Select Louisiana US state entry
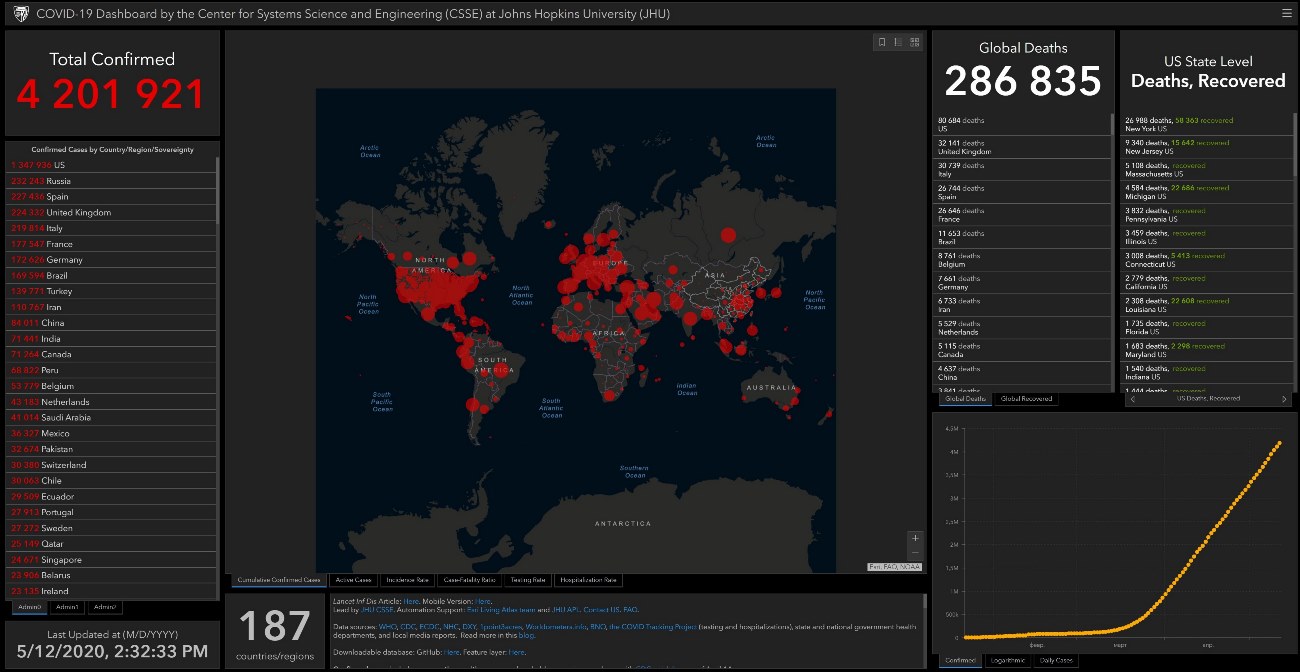 (x=1207, y=304)
